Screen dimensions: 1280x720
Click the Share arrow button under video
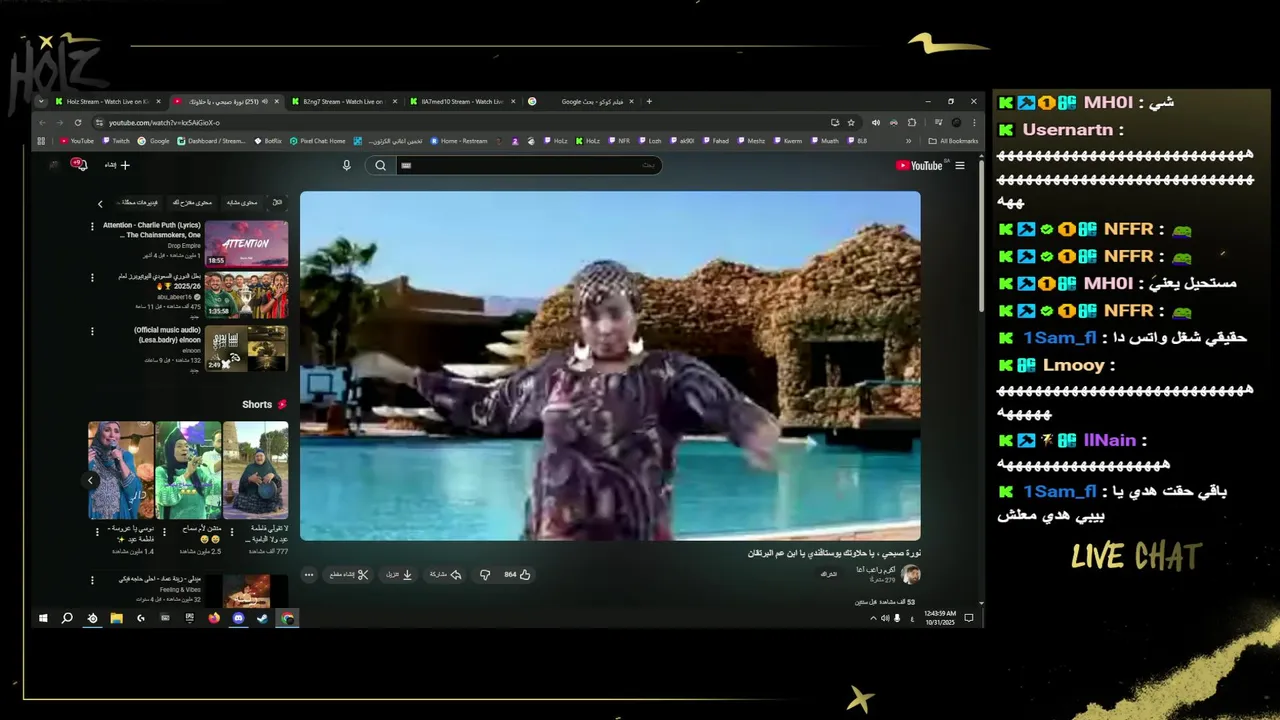coord(445,575)
